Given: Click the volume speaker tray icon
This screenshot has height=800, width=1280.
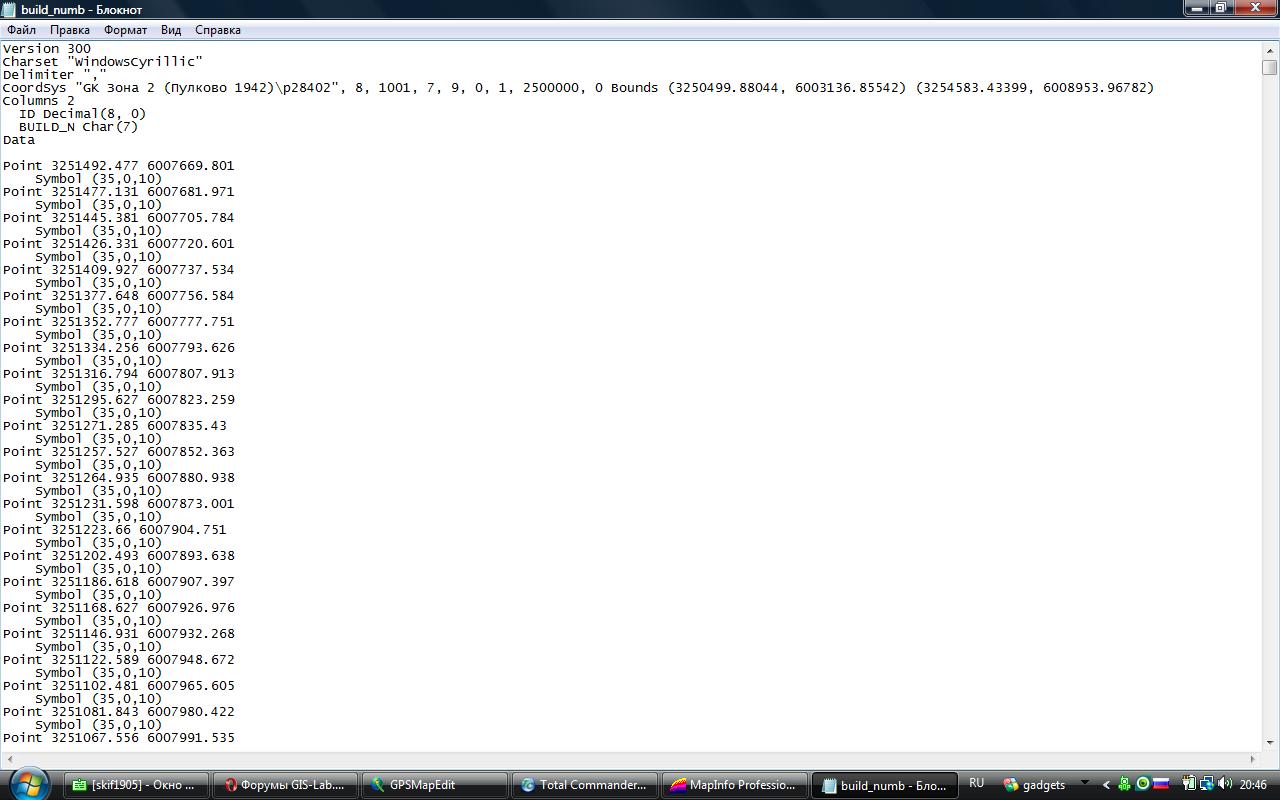Looking at the screenshot, I should 1225,784.
